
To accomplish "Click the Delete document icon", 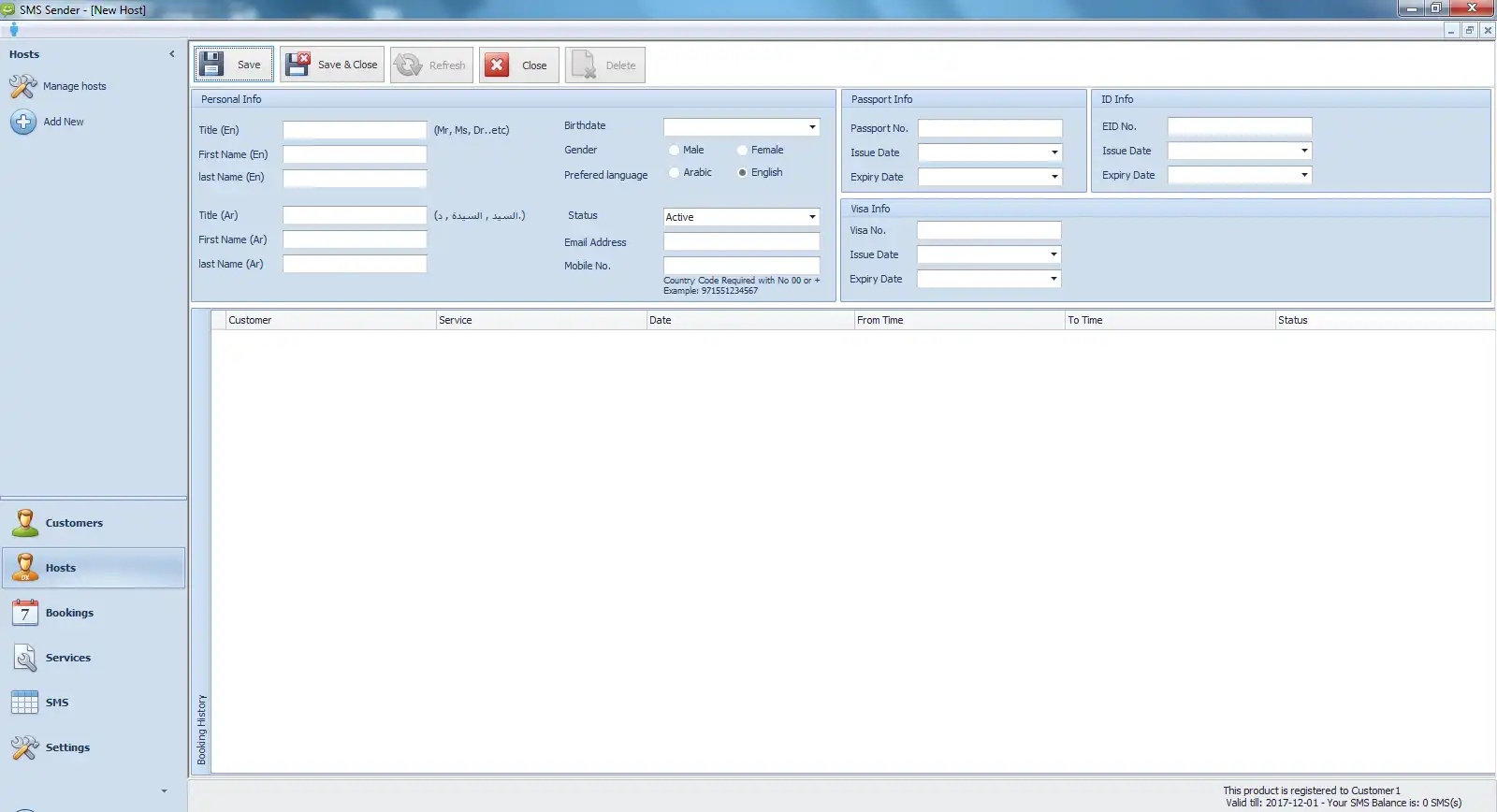I will tap(584, 65).
